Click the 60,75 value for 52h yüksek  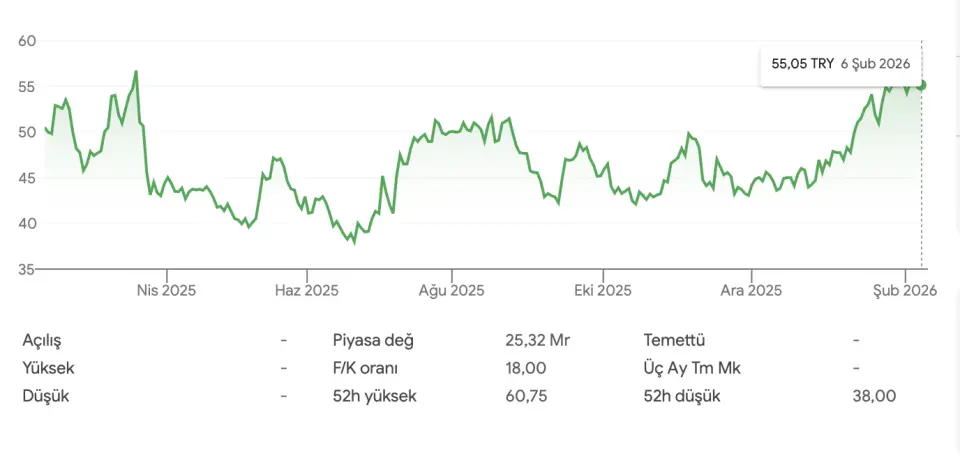[x=526, y=396]
